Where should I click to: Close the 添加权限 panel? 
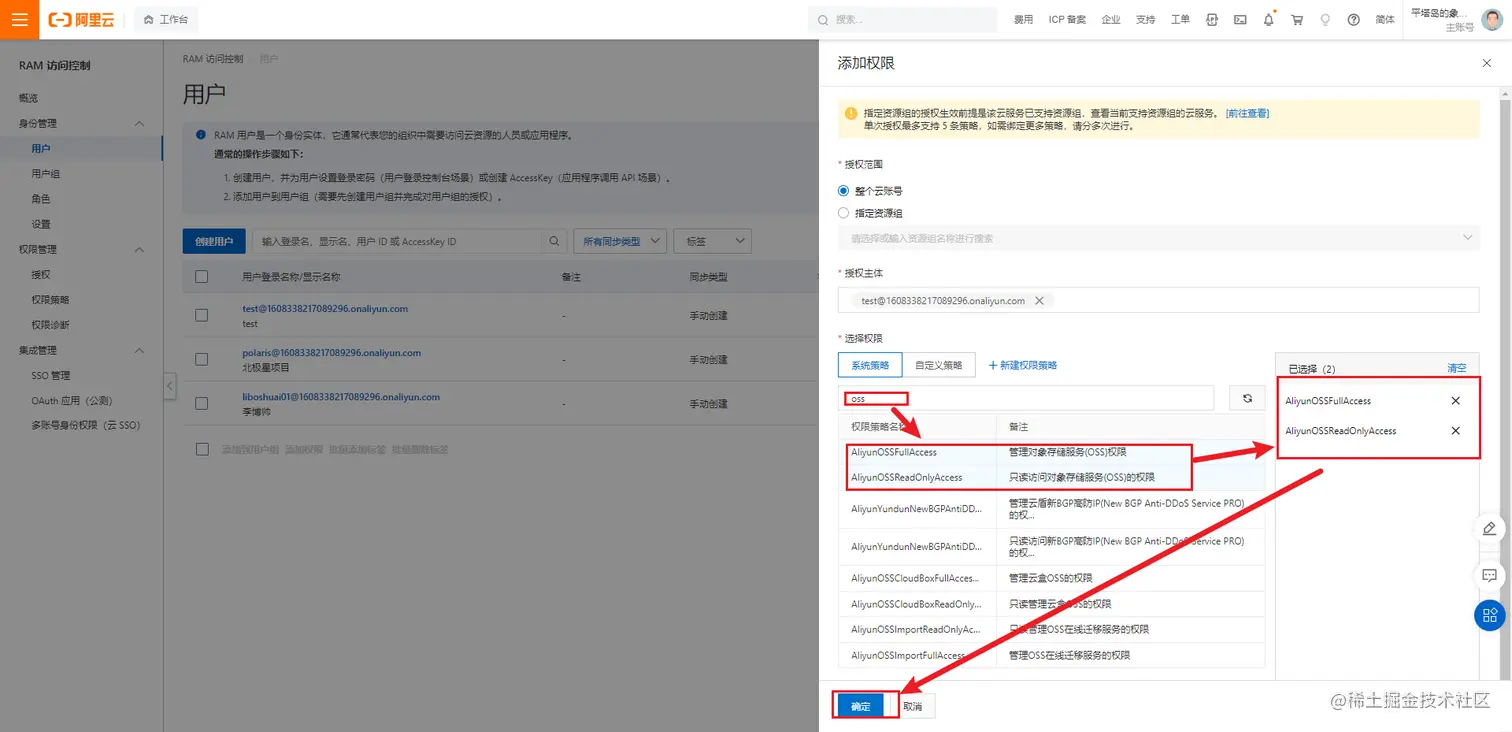click(1486, 63)
